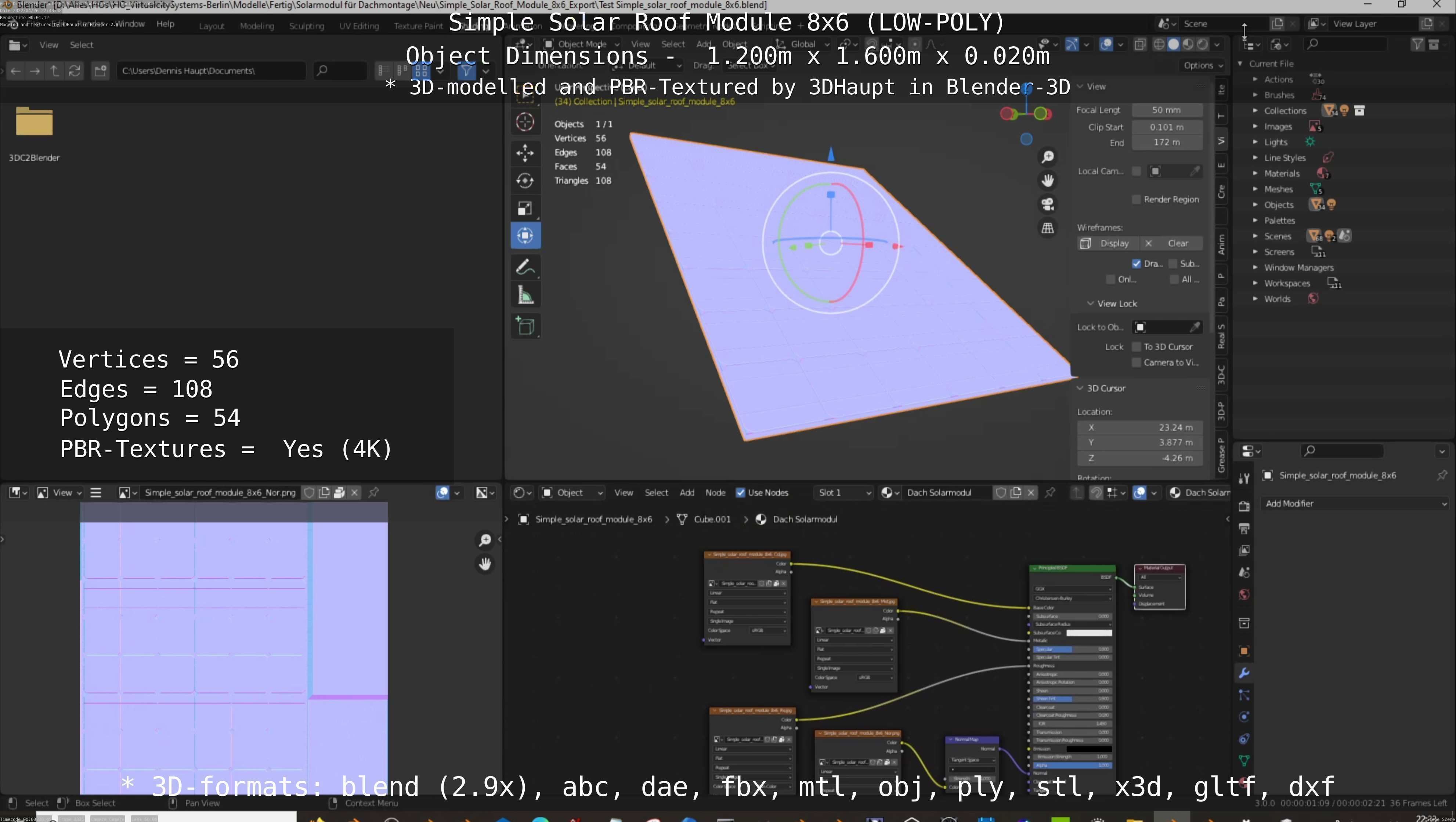Viewport: 1456px width, 822px height.
Task: Enable Lock To 3D Cursor checkbox
Action: coord(1136,347)
